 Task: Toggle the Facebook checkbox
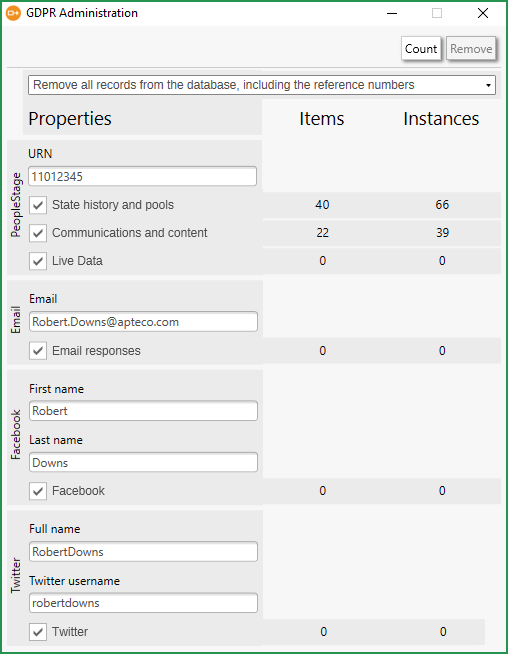38,491
